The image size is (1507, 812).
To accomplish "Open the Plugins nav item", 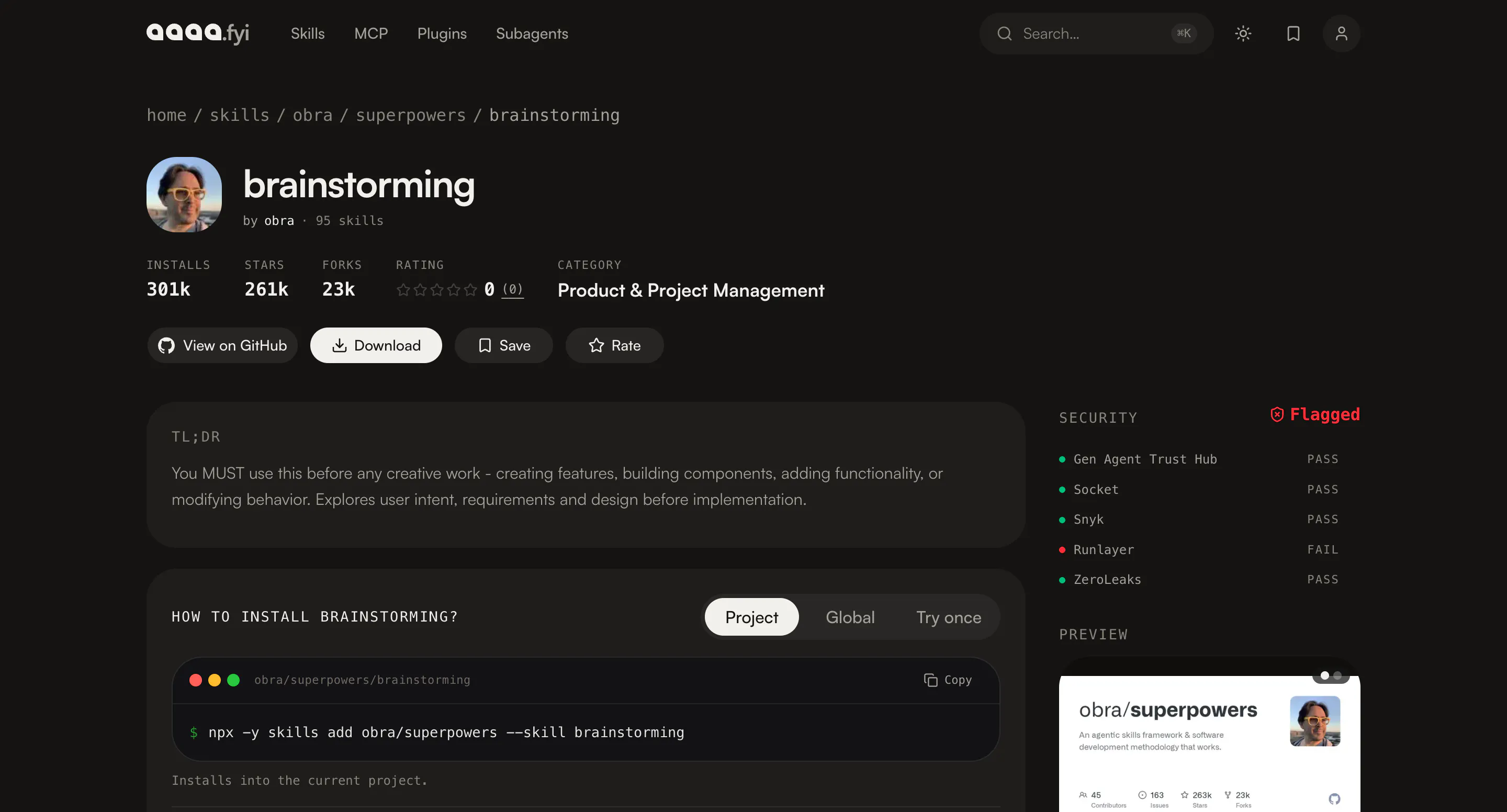I will 442,33.
